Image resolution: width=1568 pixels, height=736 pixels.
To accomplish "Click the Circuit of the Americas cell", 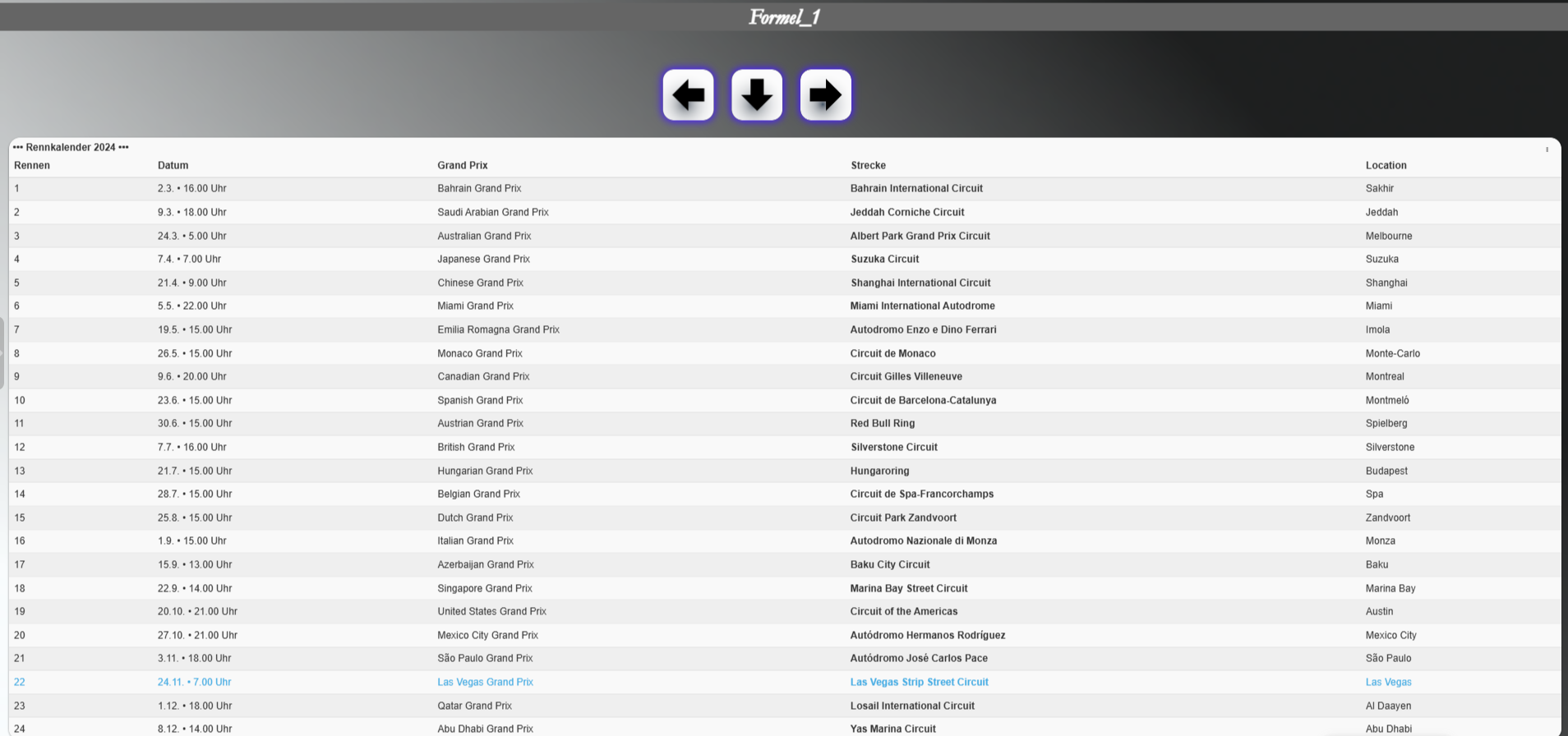I will (x=904, y=611).
